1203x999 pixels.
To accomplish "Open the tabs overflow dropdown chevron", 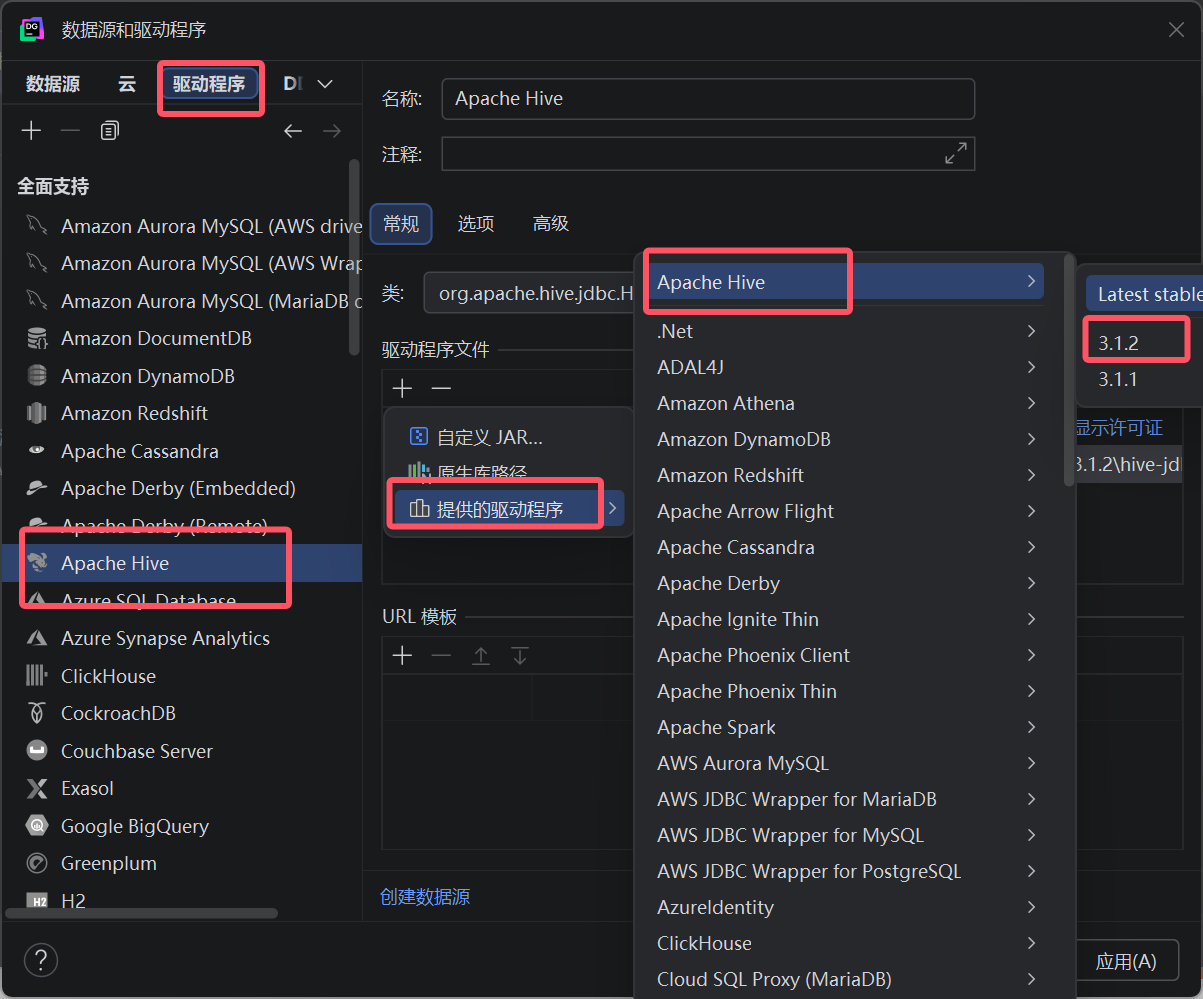I will [x=325, y=84].
